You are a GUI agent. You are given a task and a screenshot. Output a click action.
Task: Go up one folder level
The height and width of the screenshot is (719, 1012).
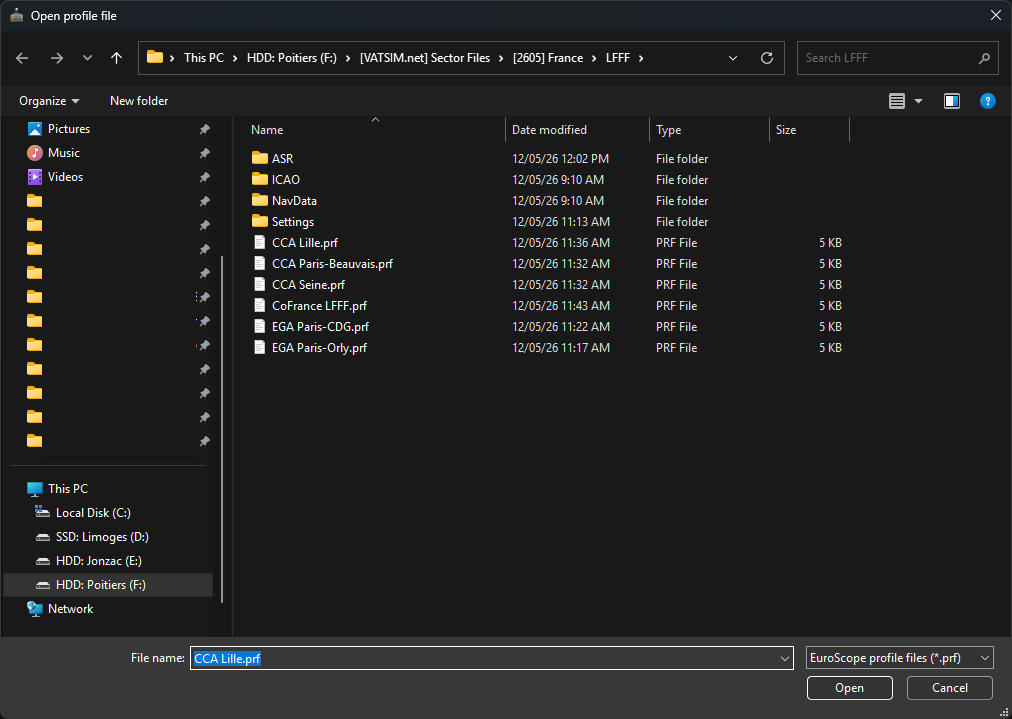116,58
